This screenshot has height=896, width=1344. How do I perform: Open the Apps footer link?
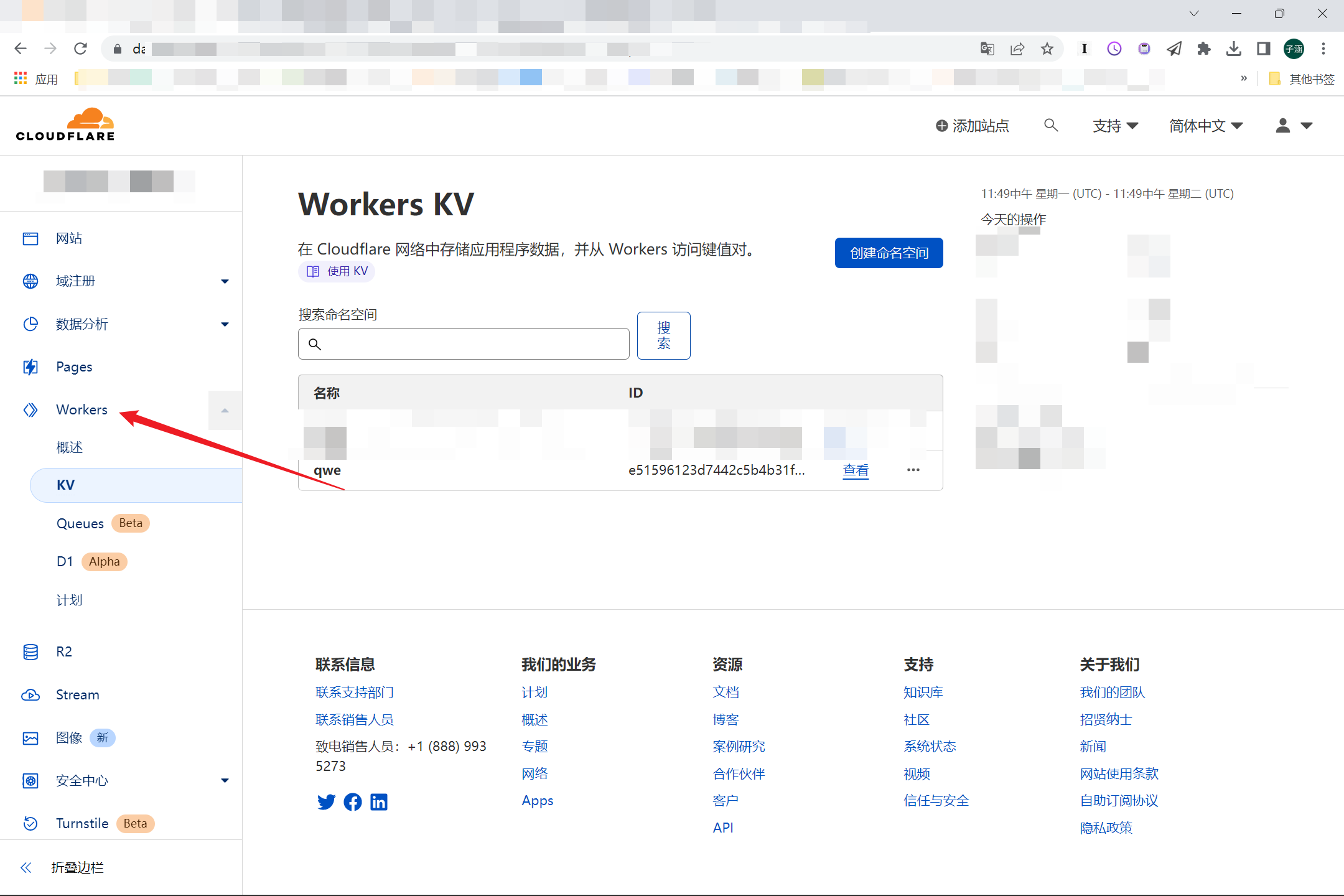(538, 801)
